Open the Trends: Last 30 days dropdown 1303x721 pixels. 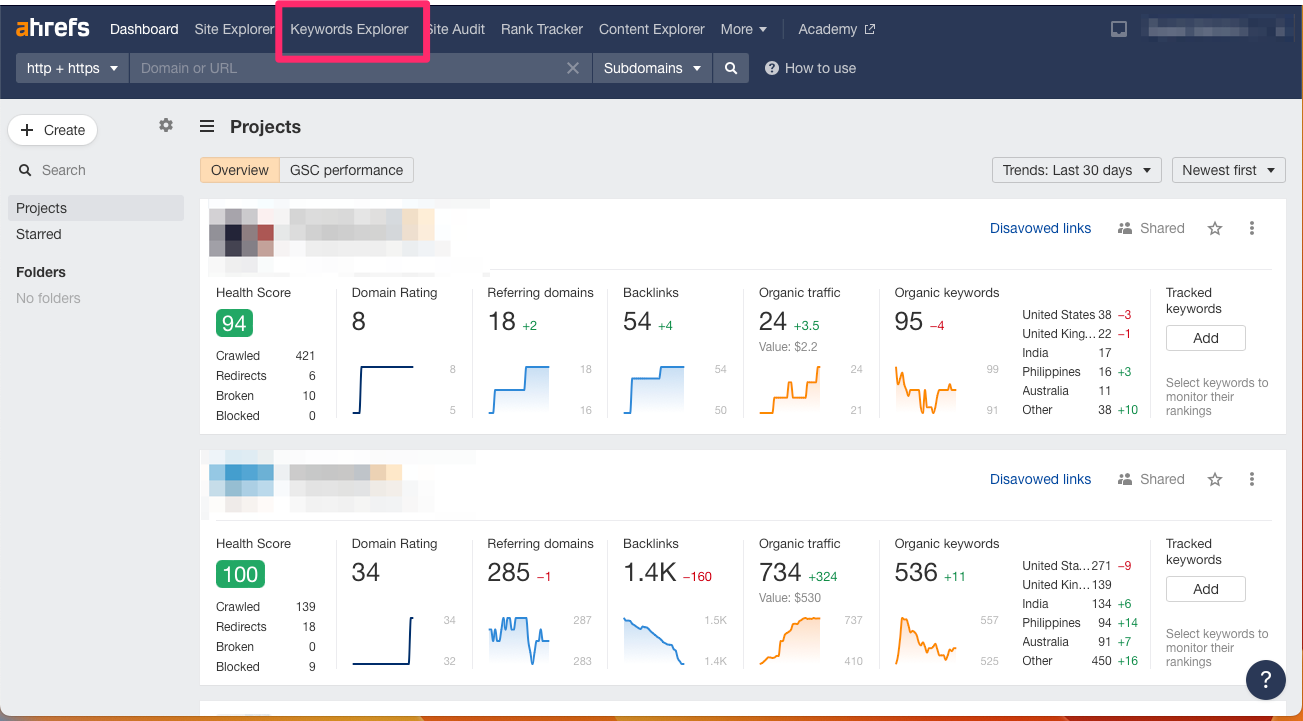pos(1077,170)
